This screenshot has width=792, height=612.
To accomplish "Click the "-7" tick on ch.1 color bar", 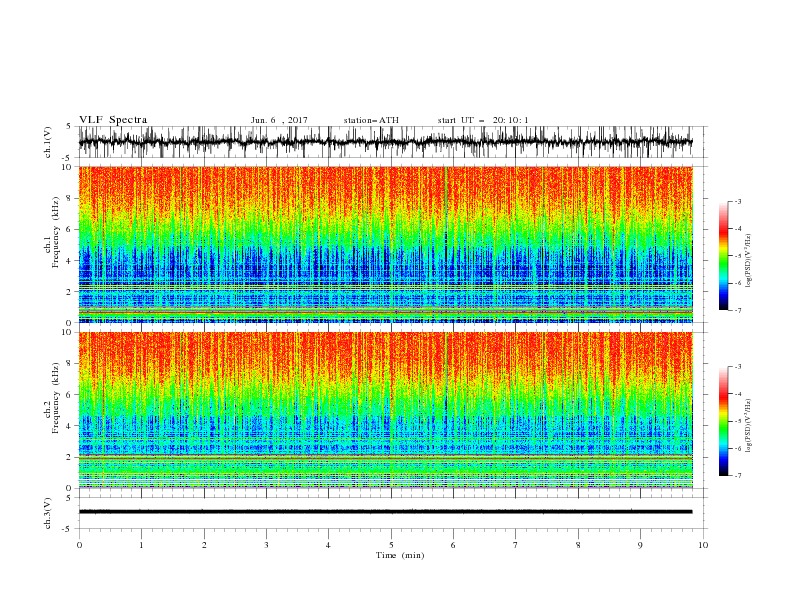I will click(737, 310).
